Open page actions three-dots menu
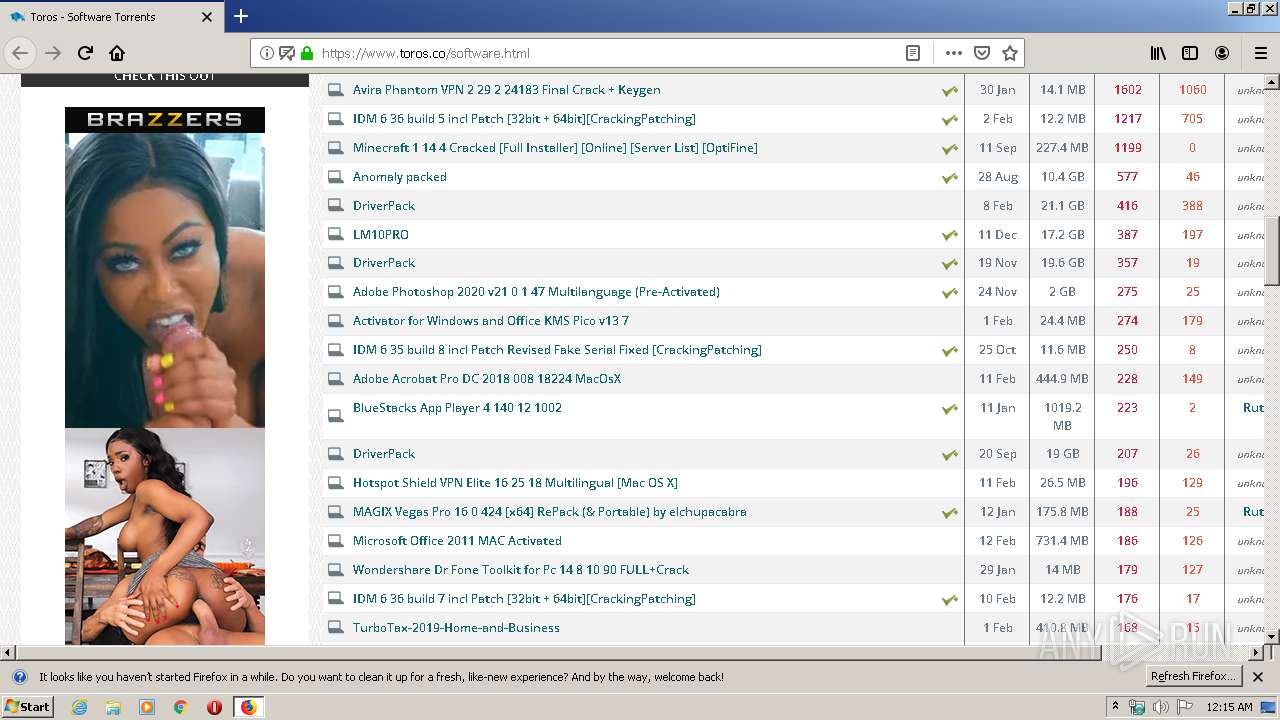 coord(954,53)
